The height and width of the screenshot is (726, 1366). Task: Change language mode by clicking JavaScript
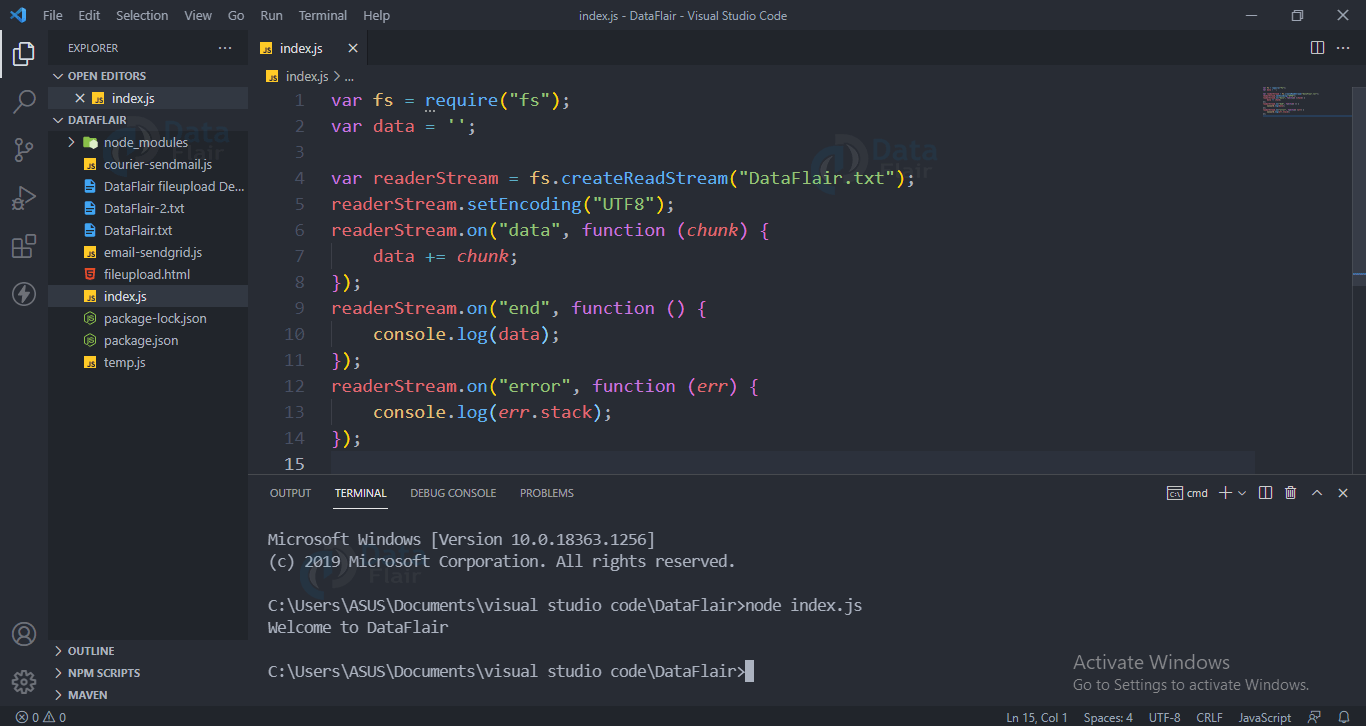pos(1264,717)
